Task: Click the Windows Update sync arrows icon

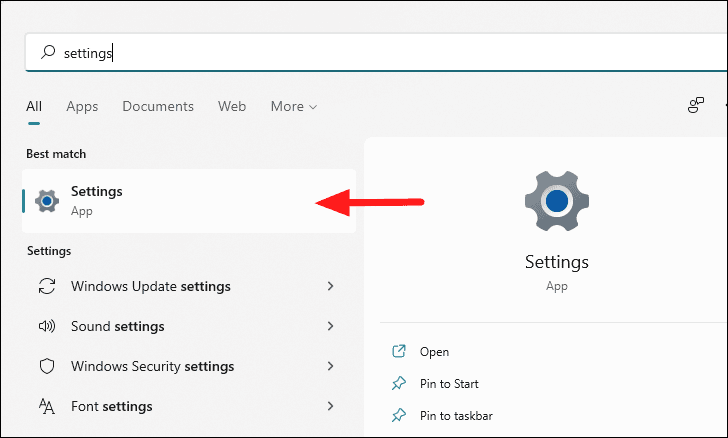Action: click(x=47, y=286)
